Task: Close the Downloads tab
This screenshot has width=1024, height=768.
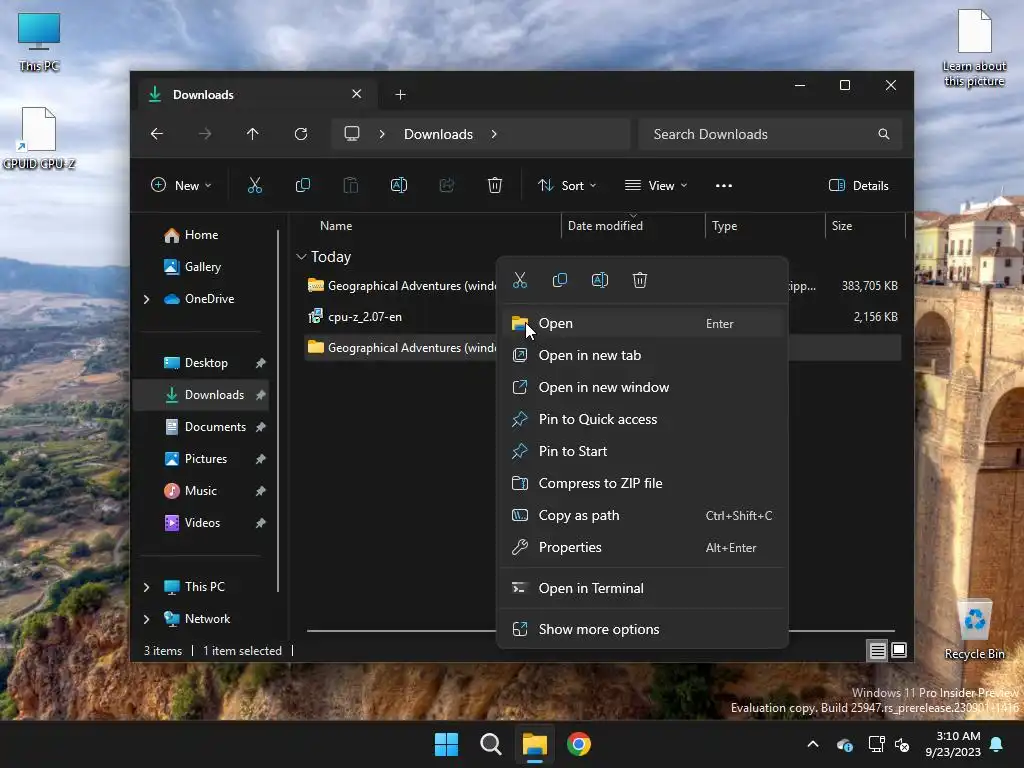Action: coord(357,94)
